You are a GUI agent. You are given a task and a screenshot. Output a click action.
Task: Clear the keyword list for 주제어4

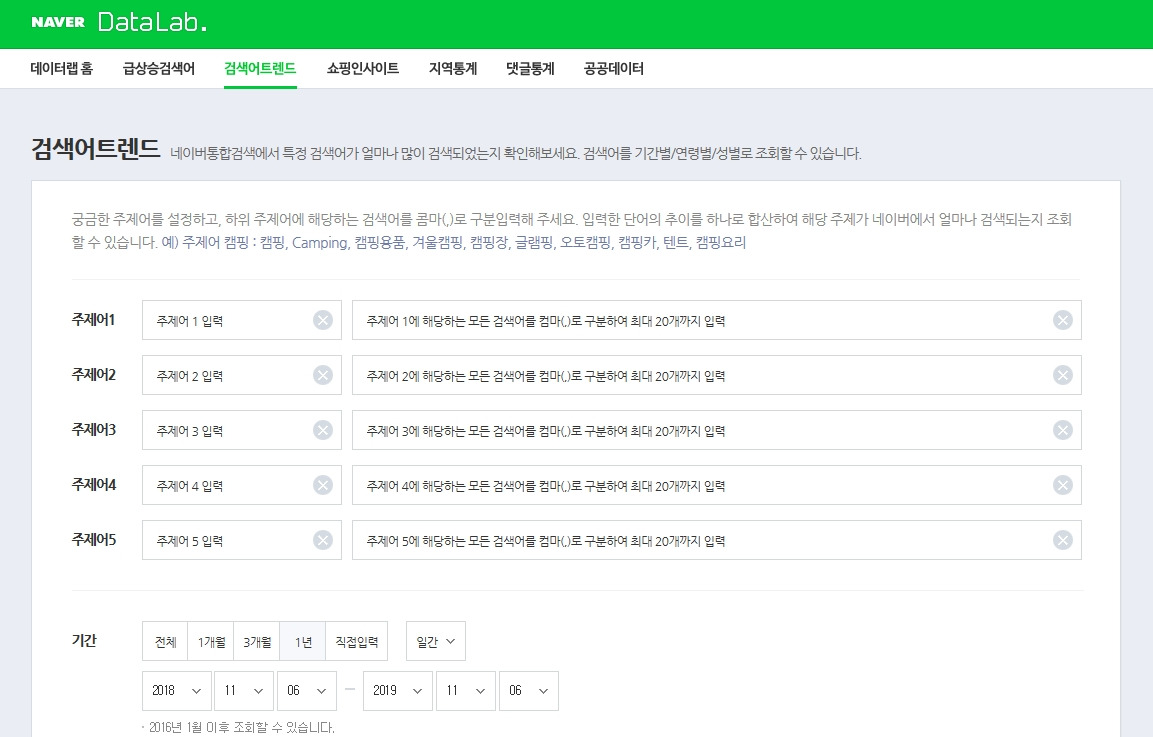(x=1063, y=484)
